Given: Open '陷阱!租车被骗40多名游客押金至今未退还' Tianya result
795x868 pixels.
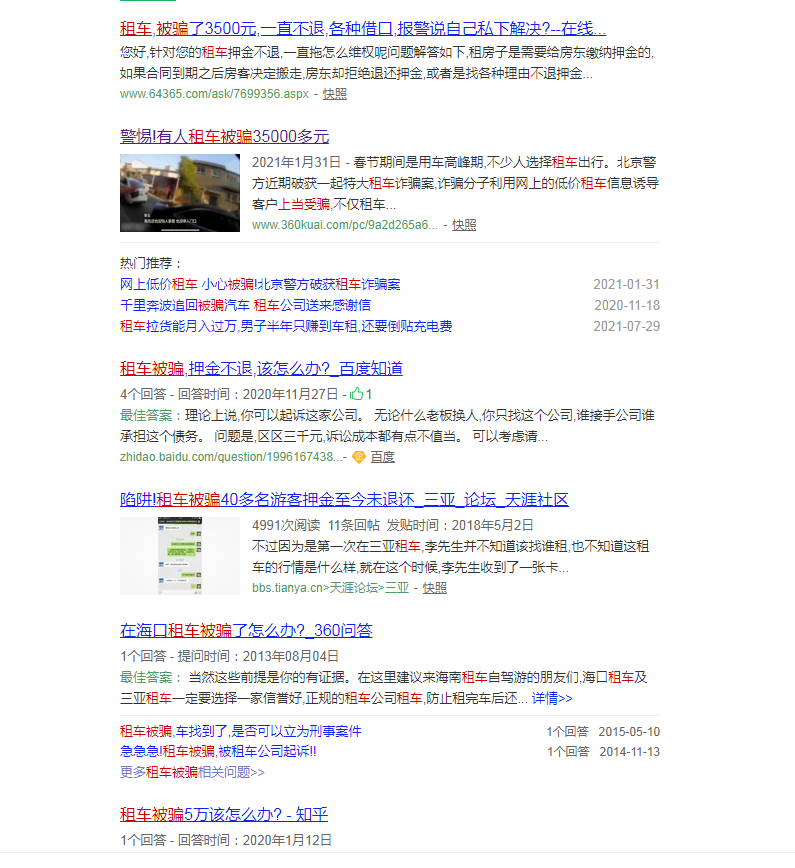Looking at the screenshot, I should (344, 500).
